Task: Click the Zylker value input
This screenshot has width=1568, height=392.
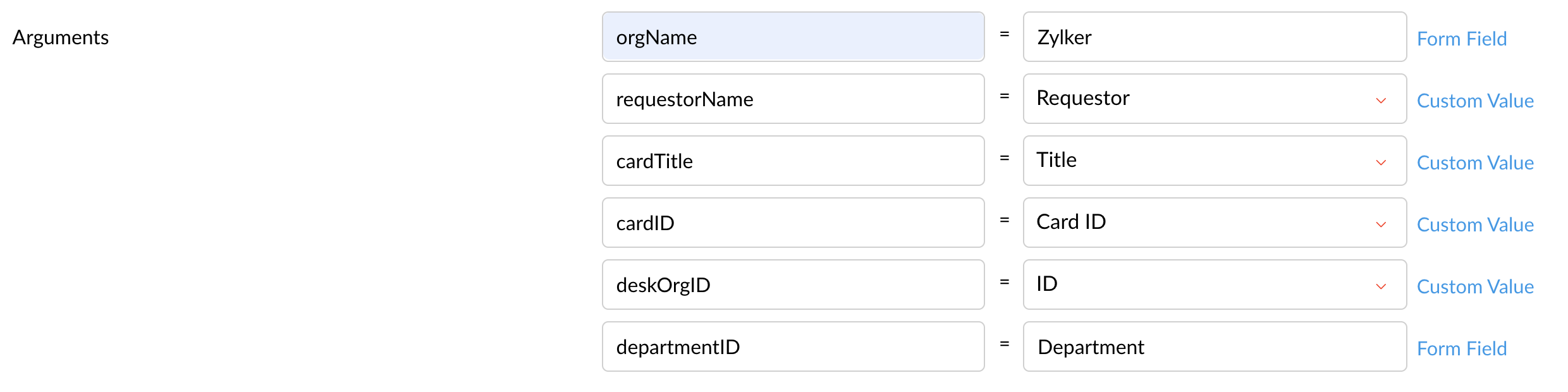Action: (x=1214, y=37)
